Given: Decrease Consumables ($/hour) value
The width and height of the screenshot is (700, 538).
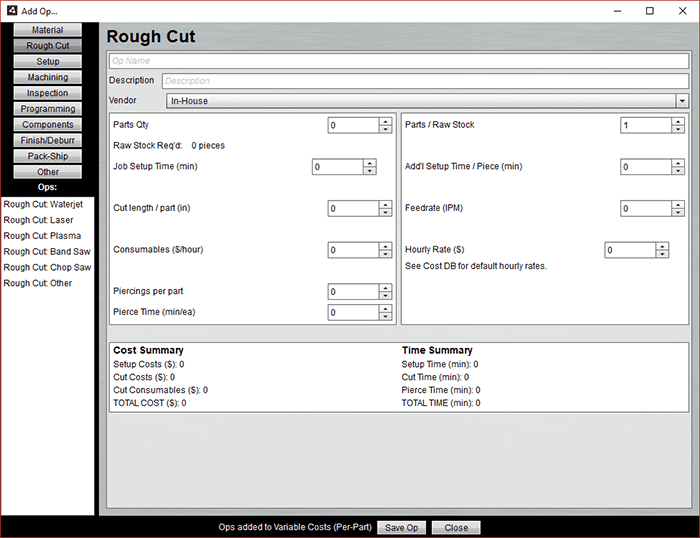Looking at the screenshot, I should (385, 254).
